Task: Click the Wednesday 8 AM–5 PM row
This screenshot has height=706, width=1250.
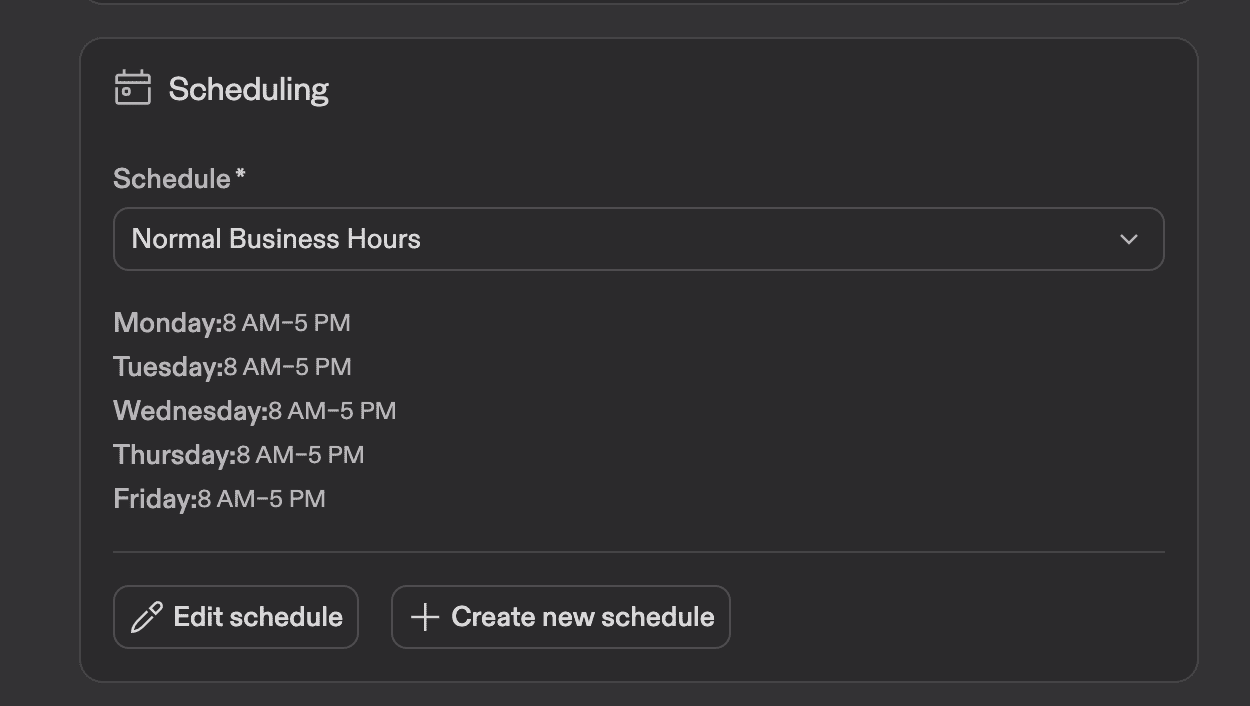Action: [255, 410]
